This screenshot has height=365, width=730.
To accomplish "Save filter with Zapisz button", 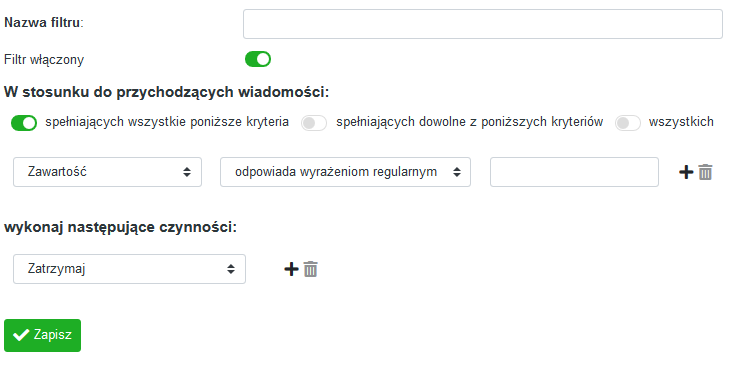I will [42, 335].
